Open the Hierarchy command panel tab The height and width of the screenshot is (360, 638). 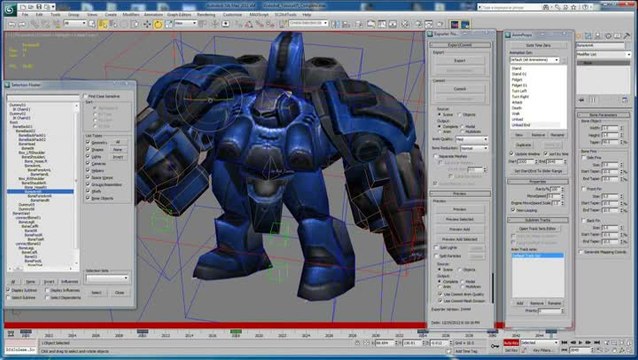coord(598,36)
